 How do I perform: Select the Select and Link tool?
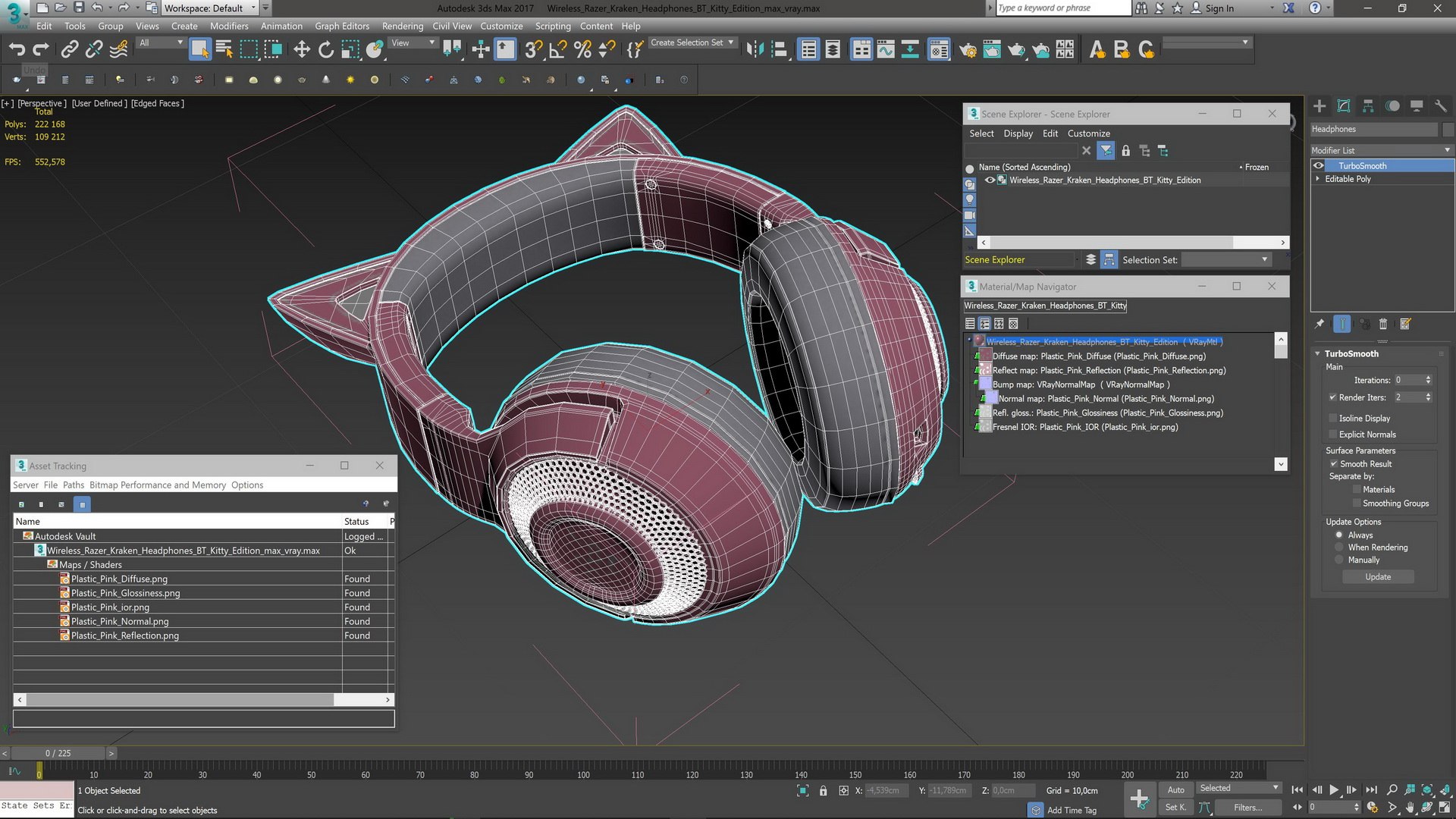click(x=70, y=50)
